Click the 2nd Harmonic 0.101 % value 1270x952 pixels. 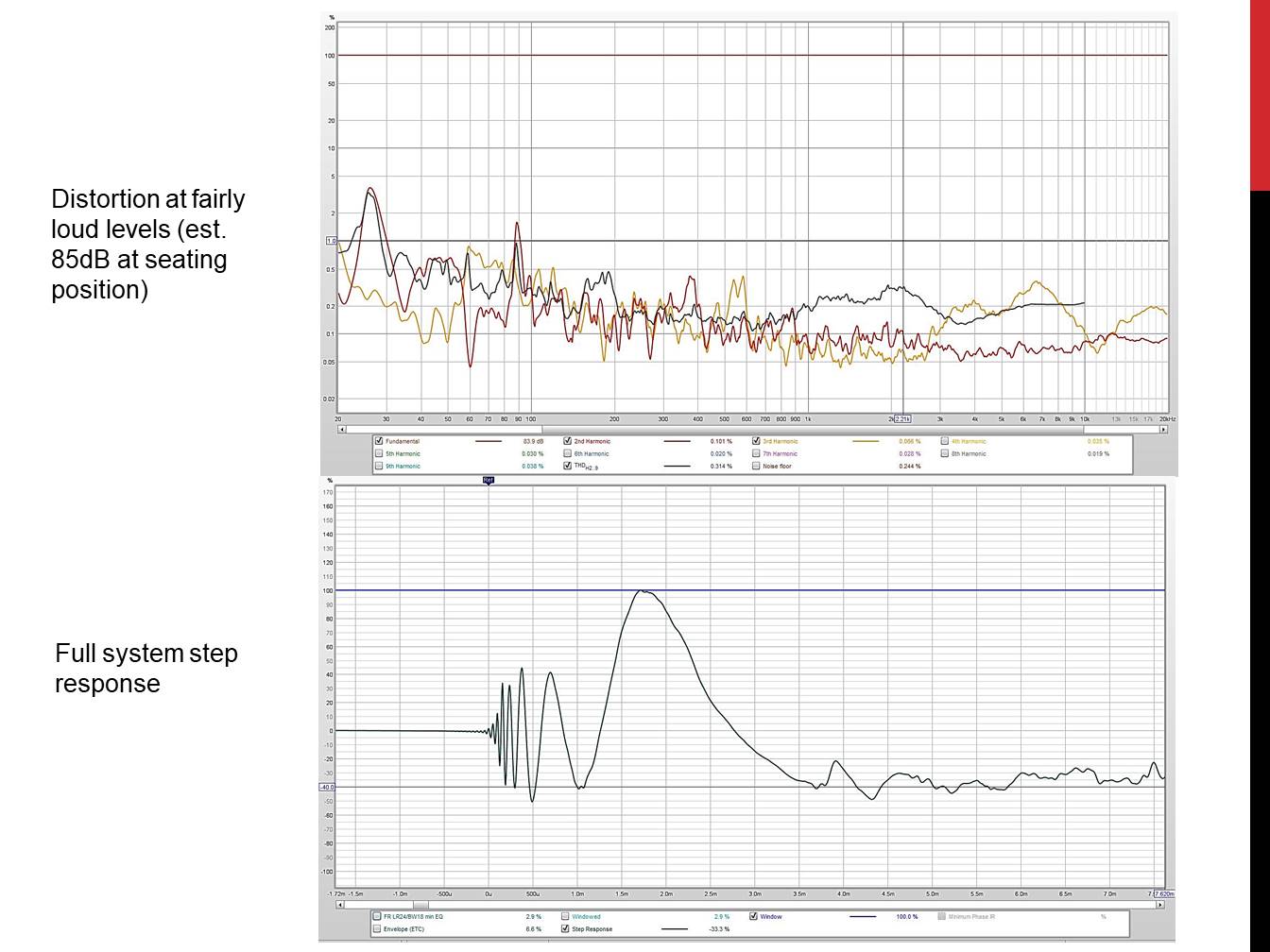pyautogui.click(x=721, y=441)
